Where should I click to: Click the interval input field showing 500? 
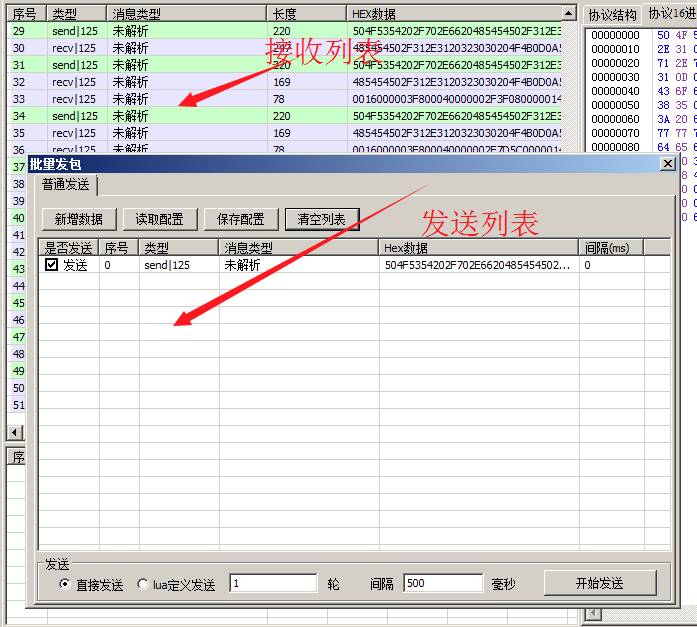[443, 583]
